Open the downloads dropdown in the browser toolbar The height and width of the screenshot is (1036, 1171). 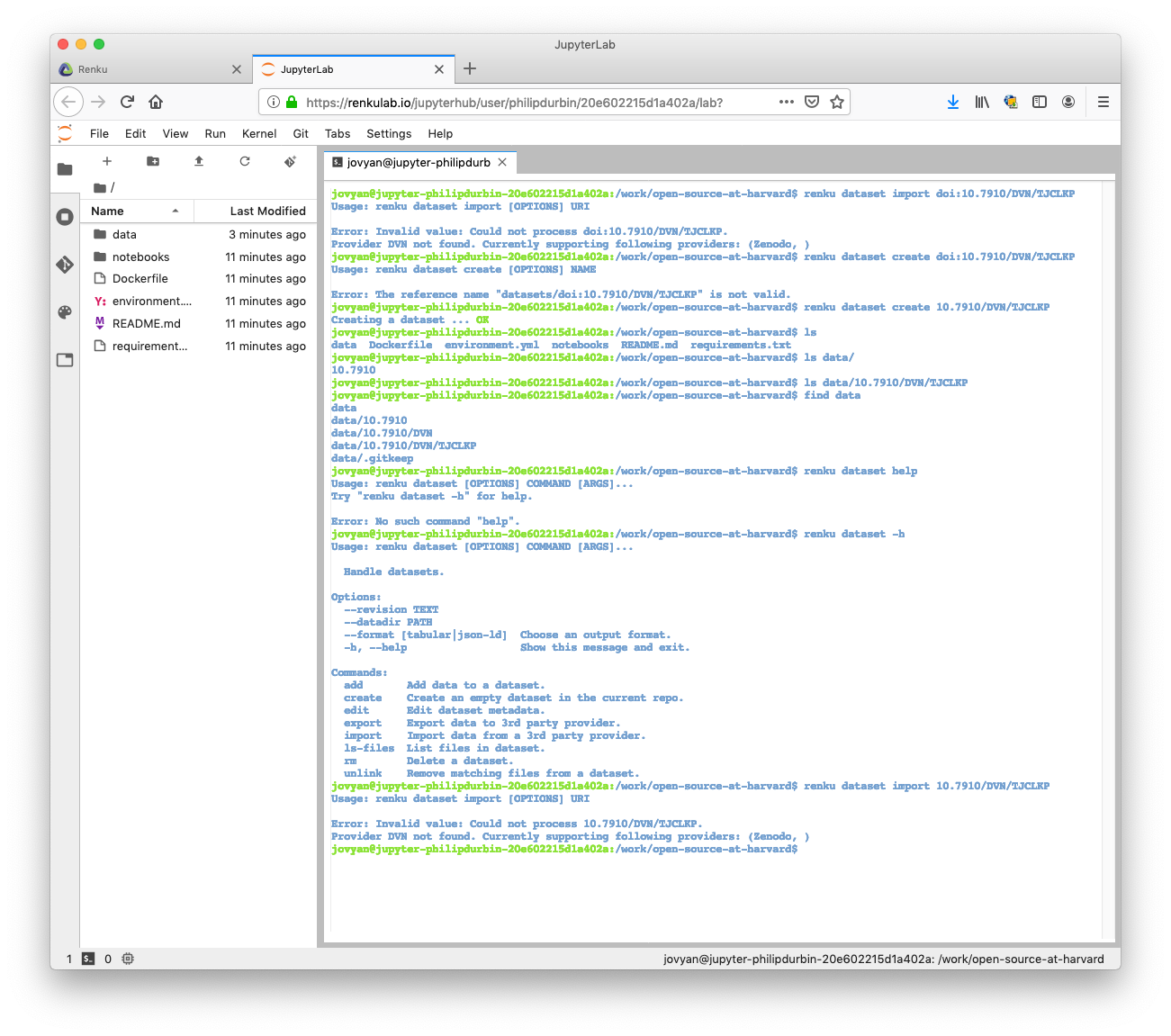click(x=953, y=102)
